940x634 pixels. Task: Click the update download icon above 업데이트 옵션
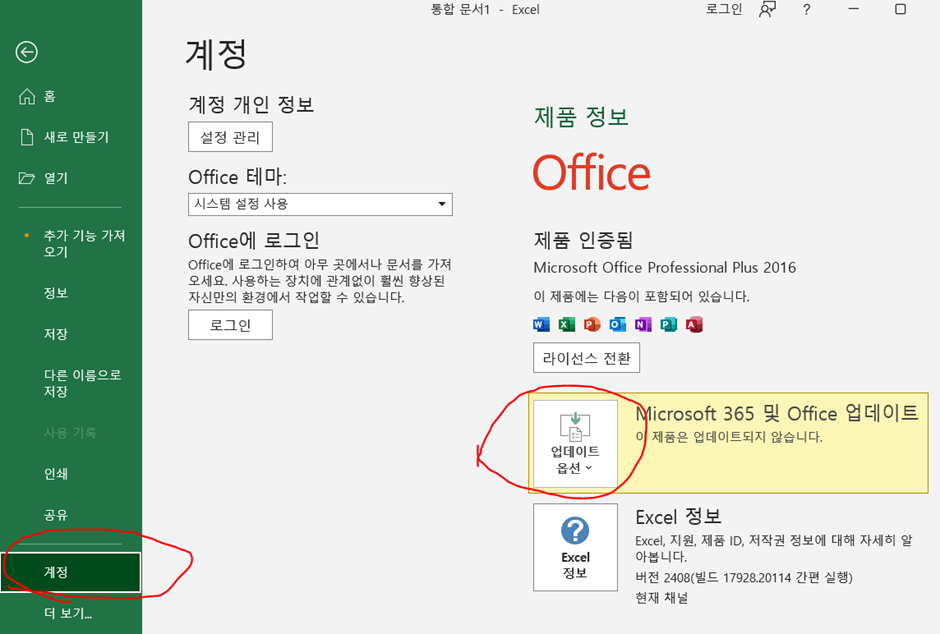pos(575,427)
